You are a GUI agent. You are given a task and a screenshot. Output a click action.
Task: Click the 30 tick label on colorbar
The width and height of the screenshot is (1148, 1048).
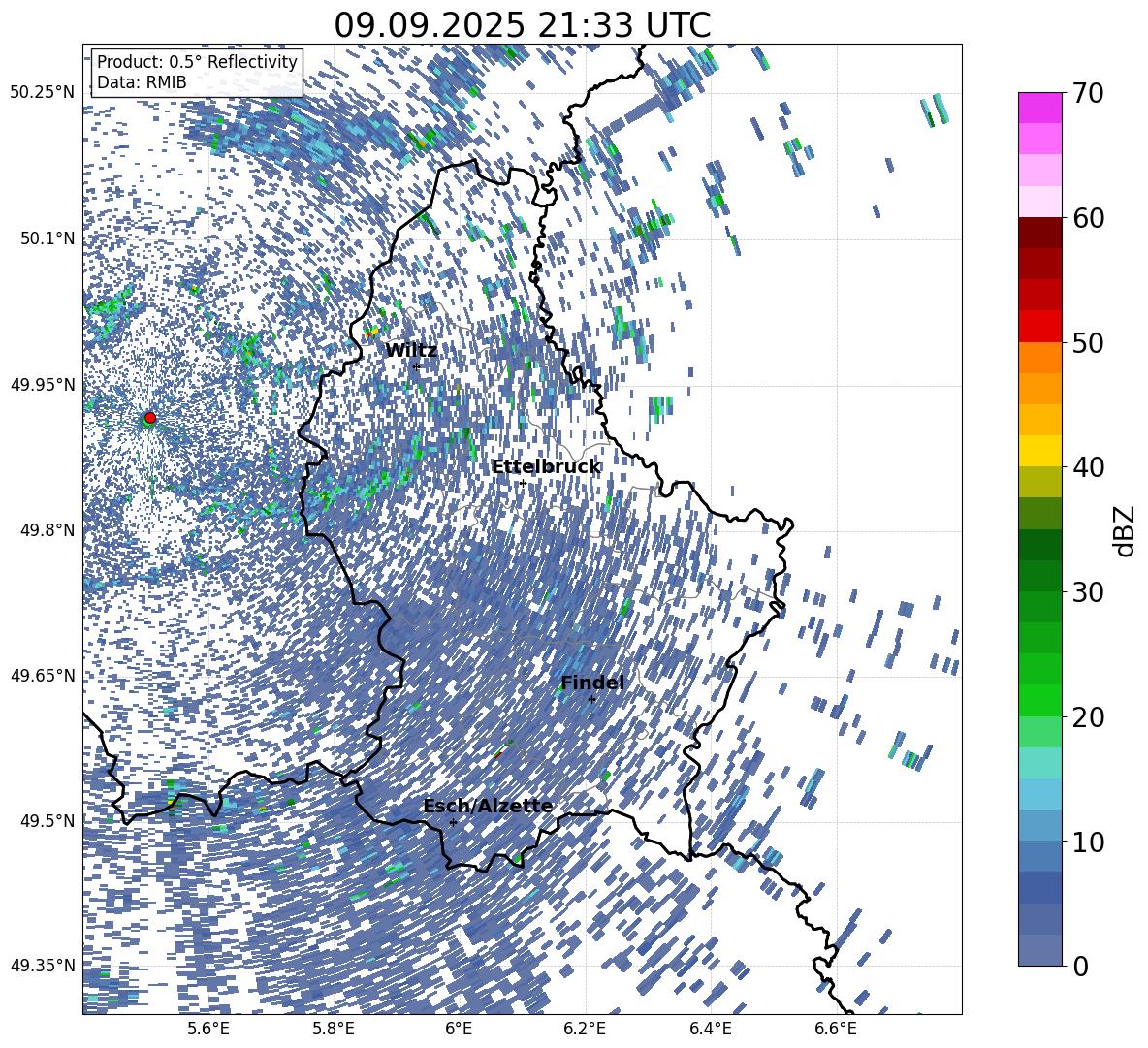1088,591
